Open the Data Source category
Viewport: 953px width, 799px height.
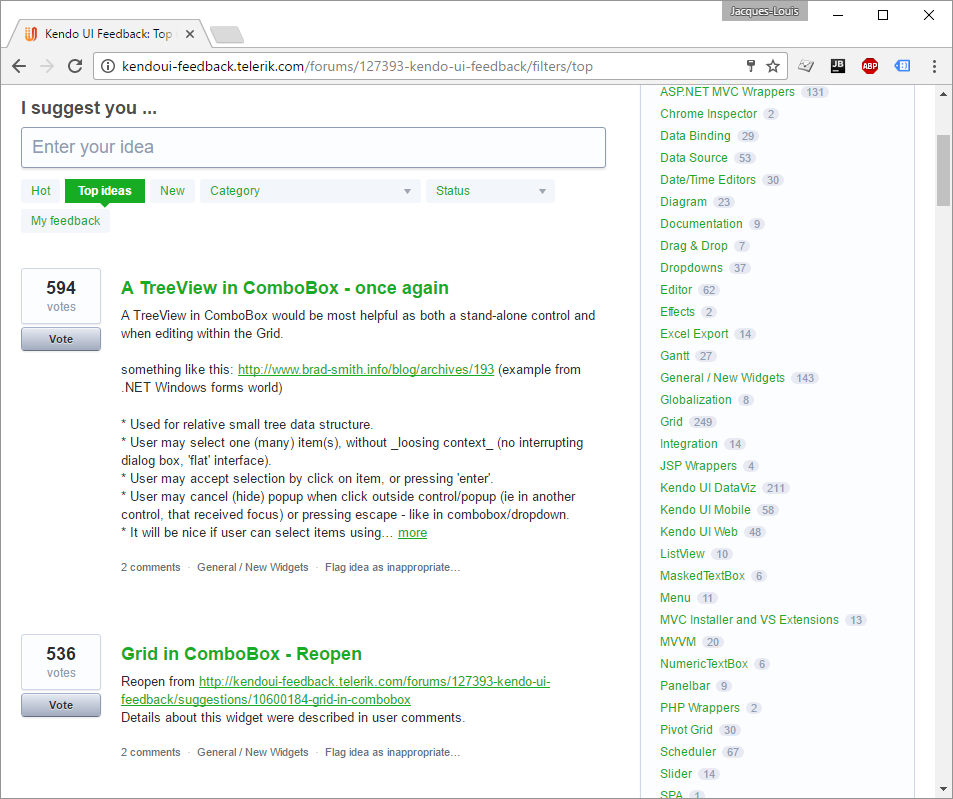click(x=693, y=158)
